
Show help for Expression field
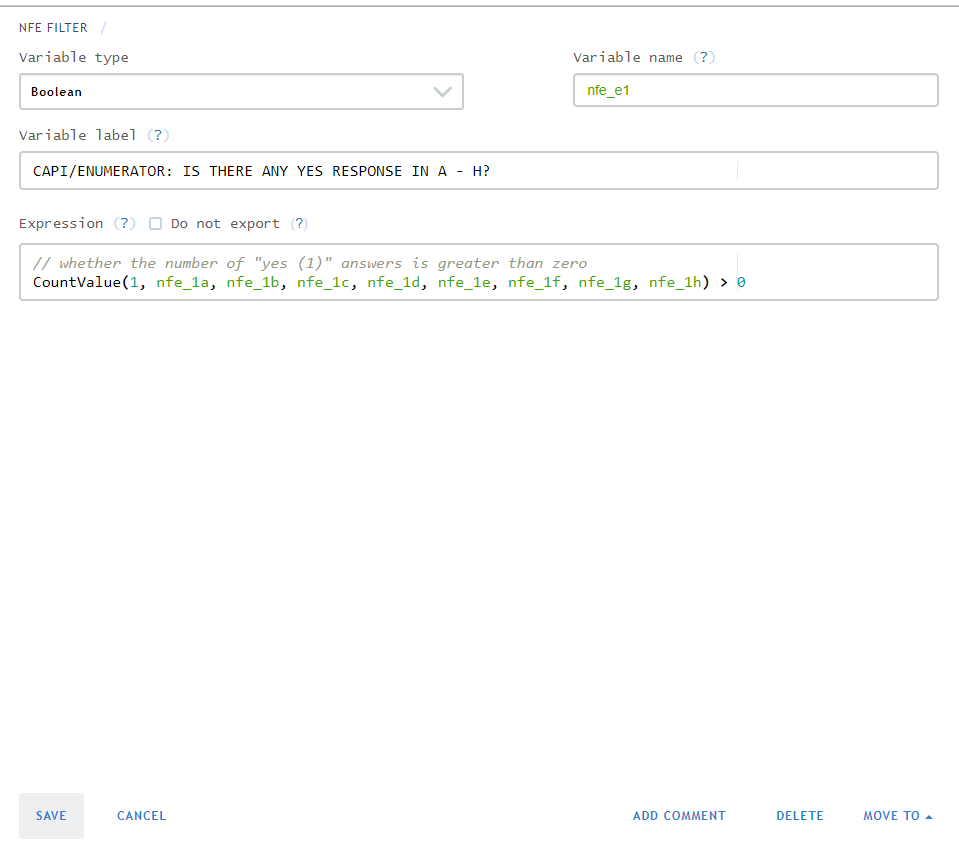point(125,224)
